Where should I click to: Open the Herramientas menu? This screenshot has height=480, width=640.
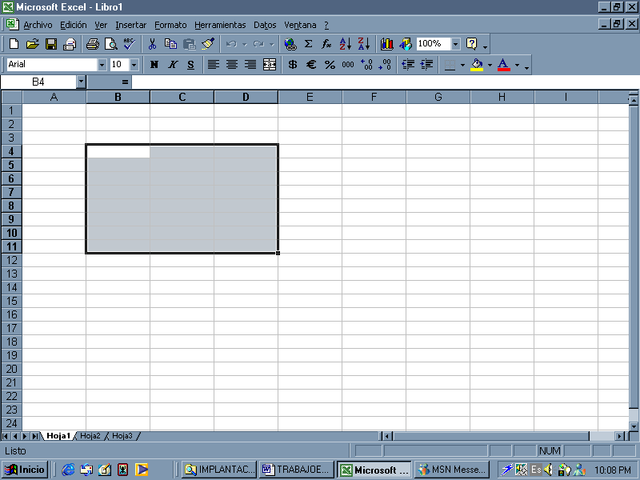pos(220,25)
